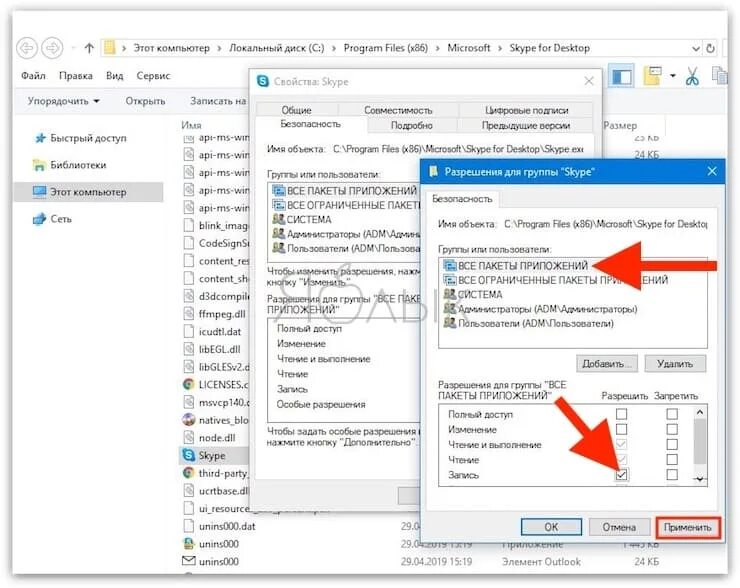740x588 pixels.
Task: Switch to Compatibility (Совместимость) tab
Action: pos(398,109)
